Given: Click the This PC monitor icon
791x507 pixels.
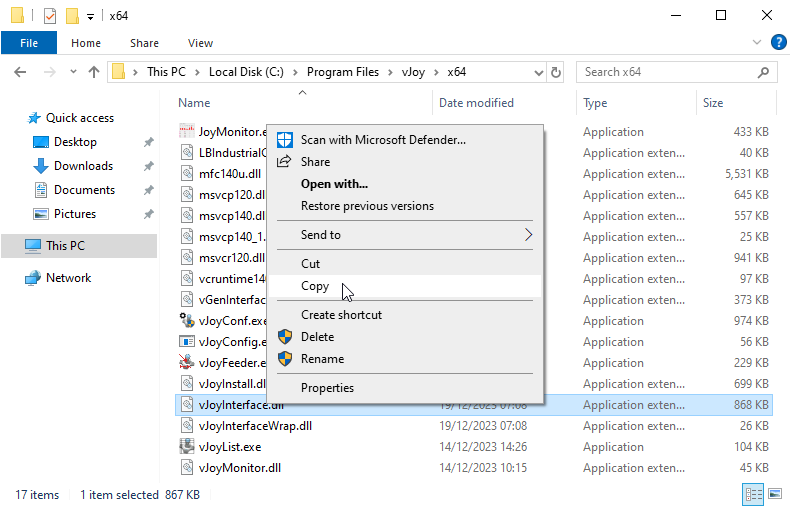Looking at the screenshot, I should 33,246.
